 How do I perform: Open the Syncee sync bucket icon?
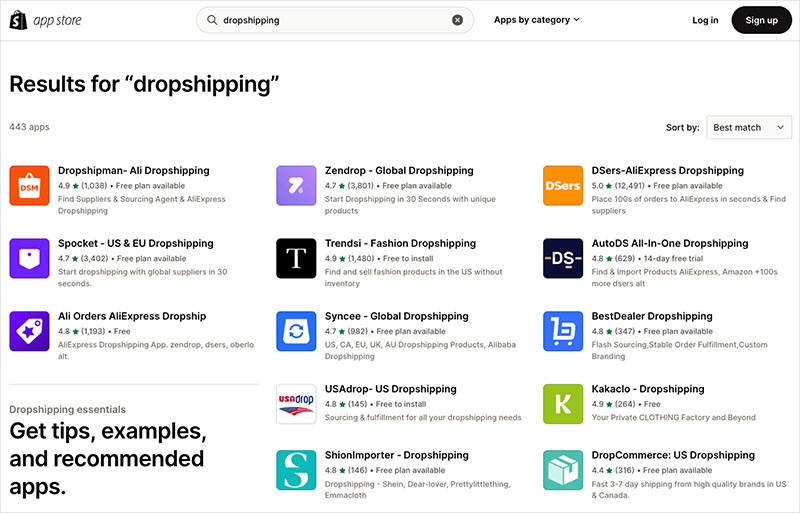296,331
